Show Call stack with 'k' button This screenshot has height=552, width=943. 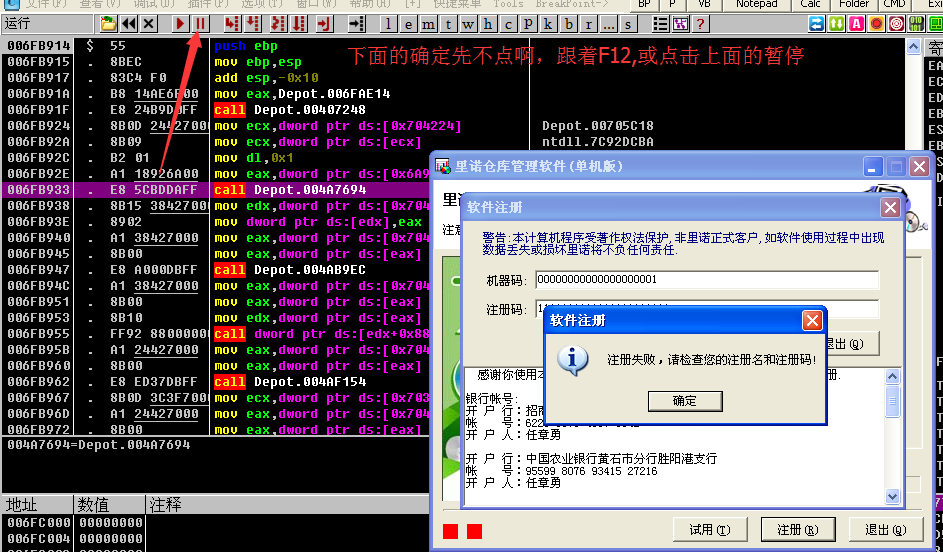(548, 24)
